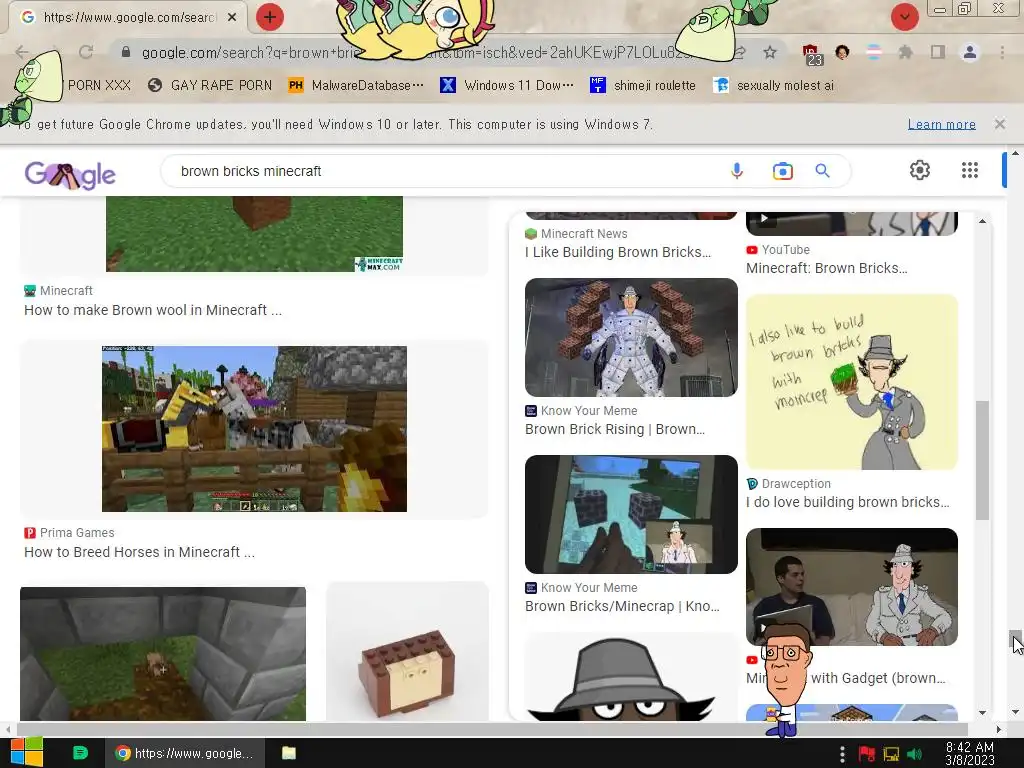
Task: Open the Extensions puzzle icon
Action: point(905,52)
